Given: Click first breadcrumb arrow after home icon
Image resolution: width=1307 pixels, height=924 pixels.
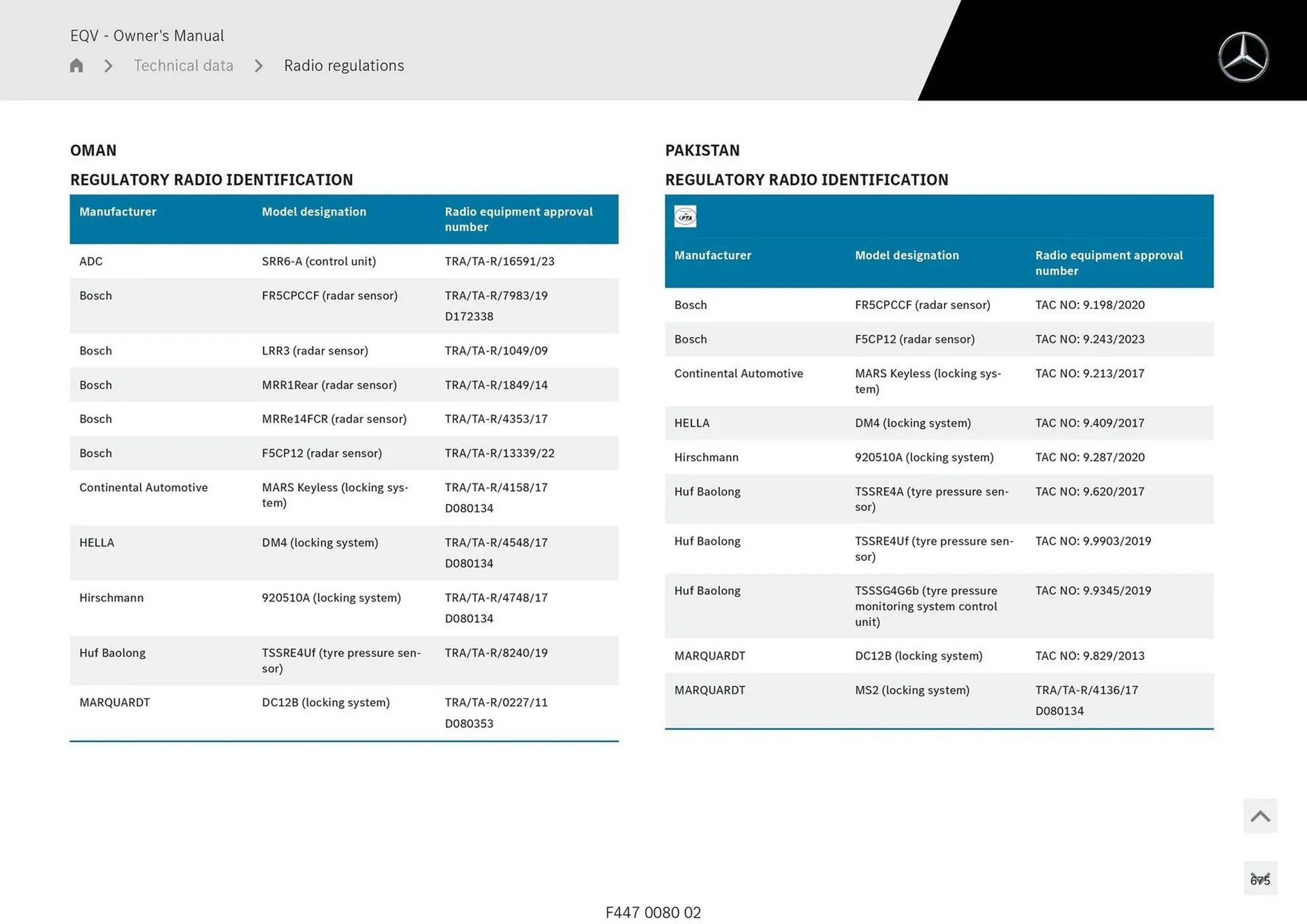Looking at the screenshot, I should click(x=108, y=66).
